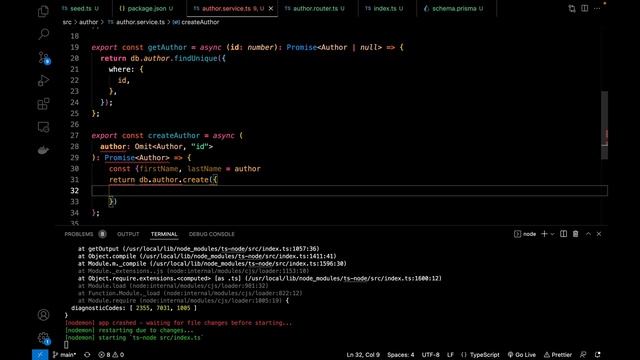Click Ln 32, Col 9 position indicator
Screen dimensions: 640x360
pyautogui.click(x=363, y=355)
